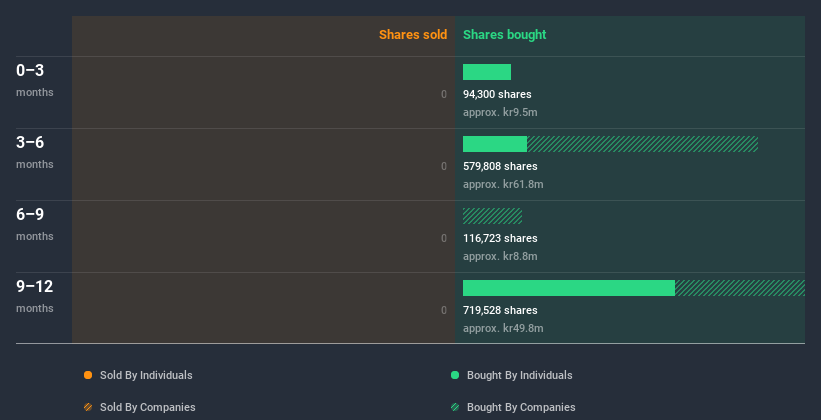Click the shares sold 0 in 9–12 months row

pyautogui.click(x=444, y=310)
